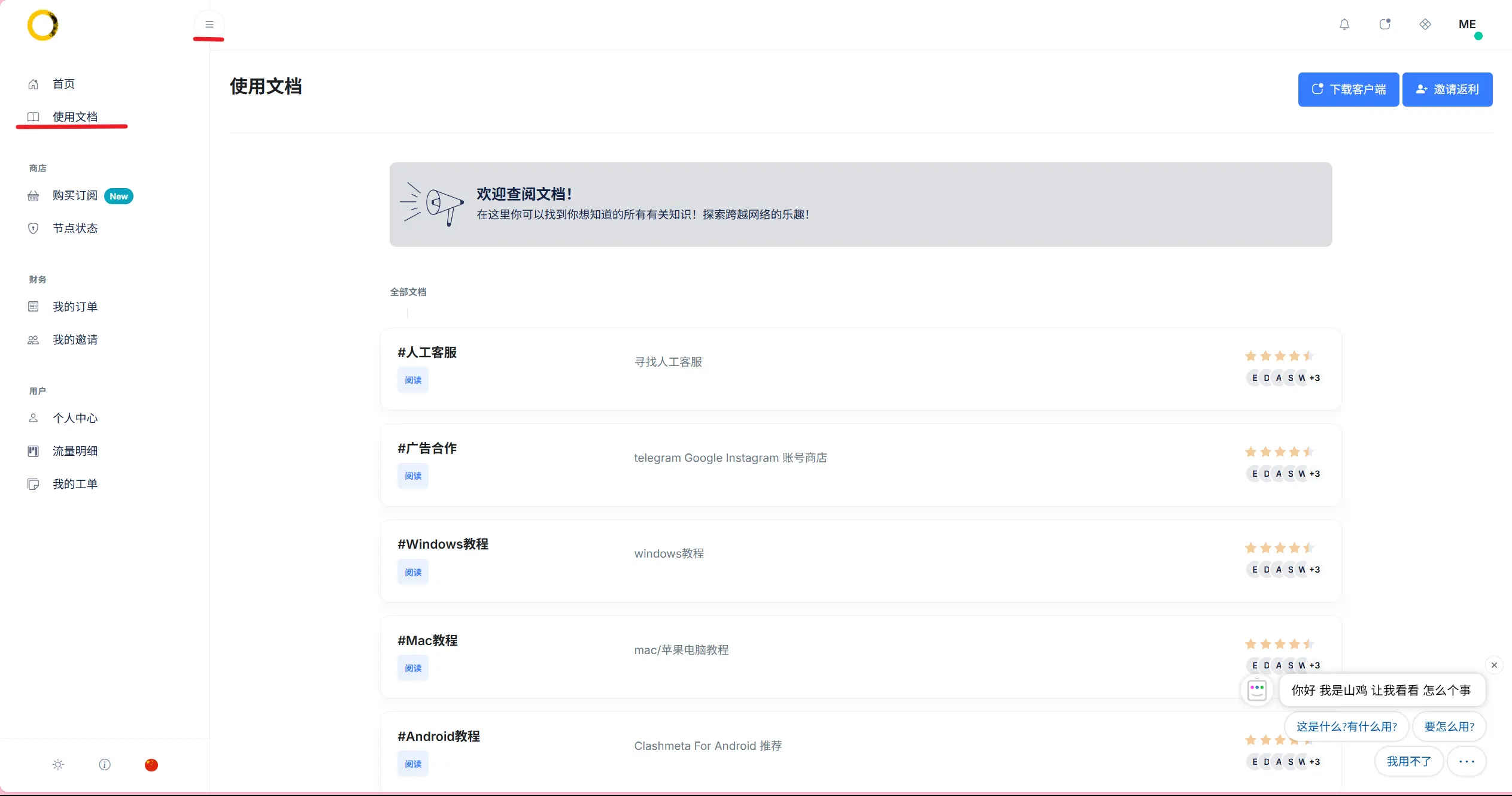
Task: Click the chatbot robot face icon
Action: pyautogui.click(x=1256, y=690)
